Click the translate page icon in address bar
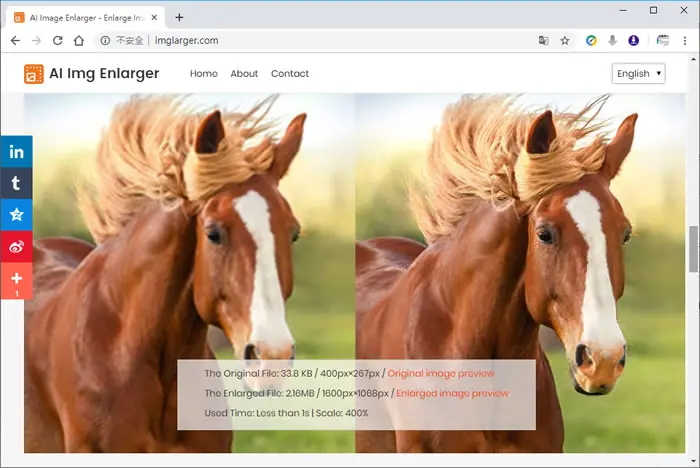700x468 pixels. click(543, 41)
